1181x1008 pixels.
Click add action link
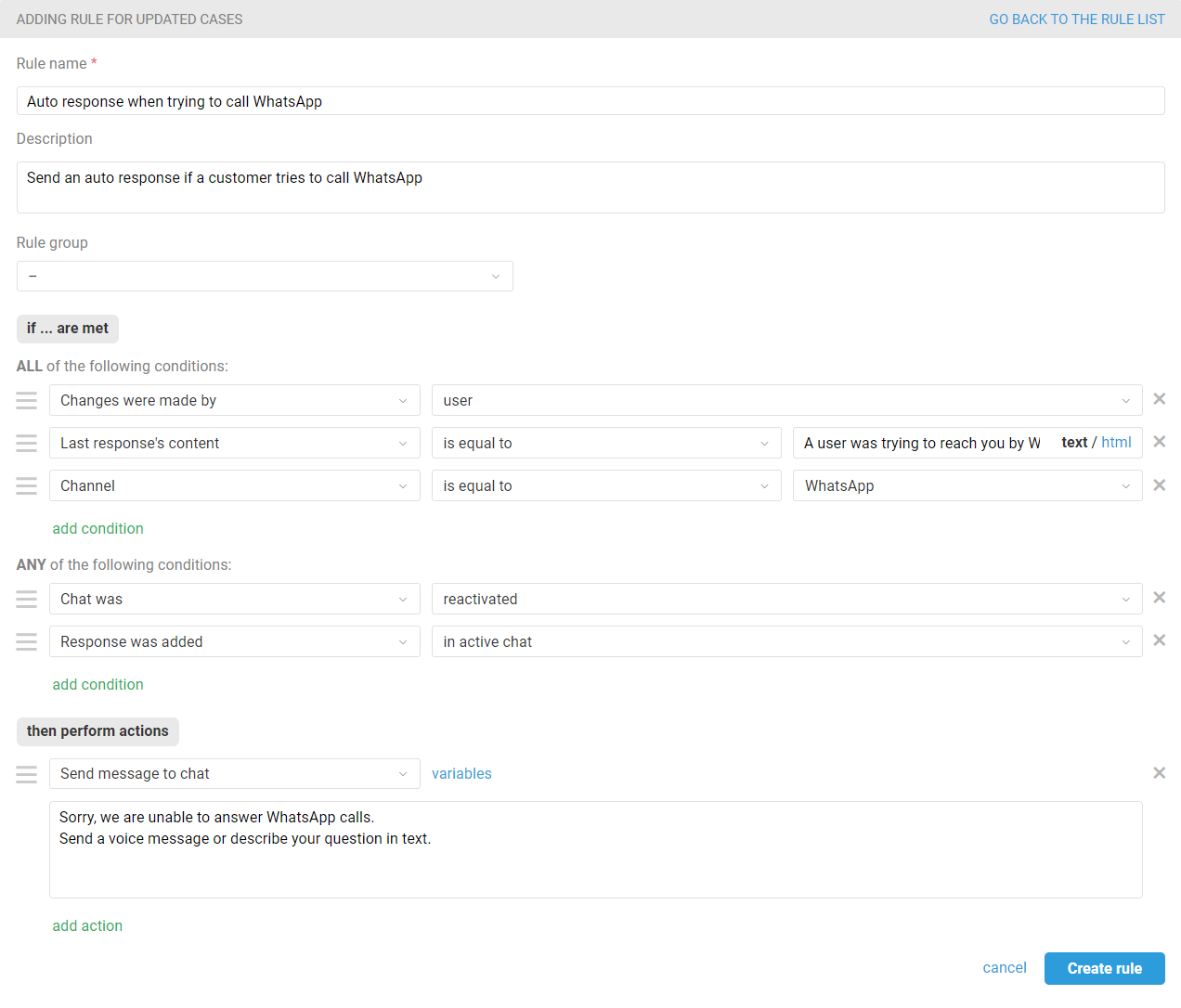87,925
